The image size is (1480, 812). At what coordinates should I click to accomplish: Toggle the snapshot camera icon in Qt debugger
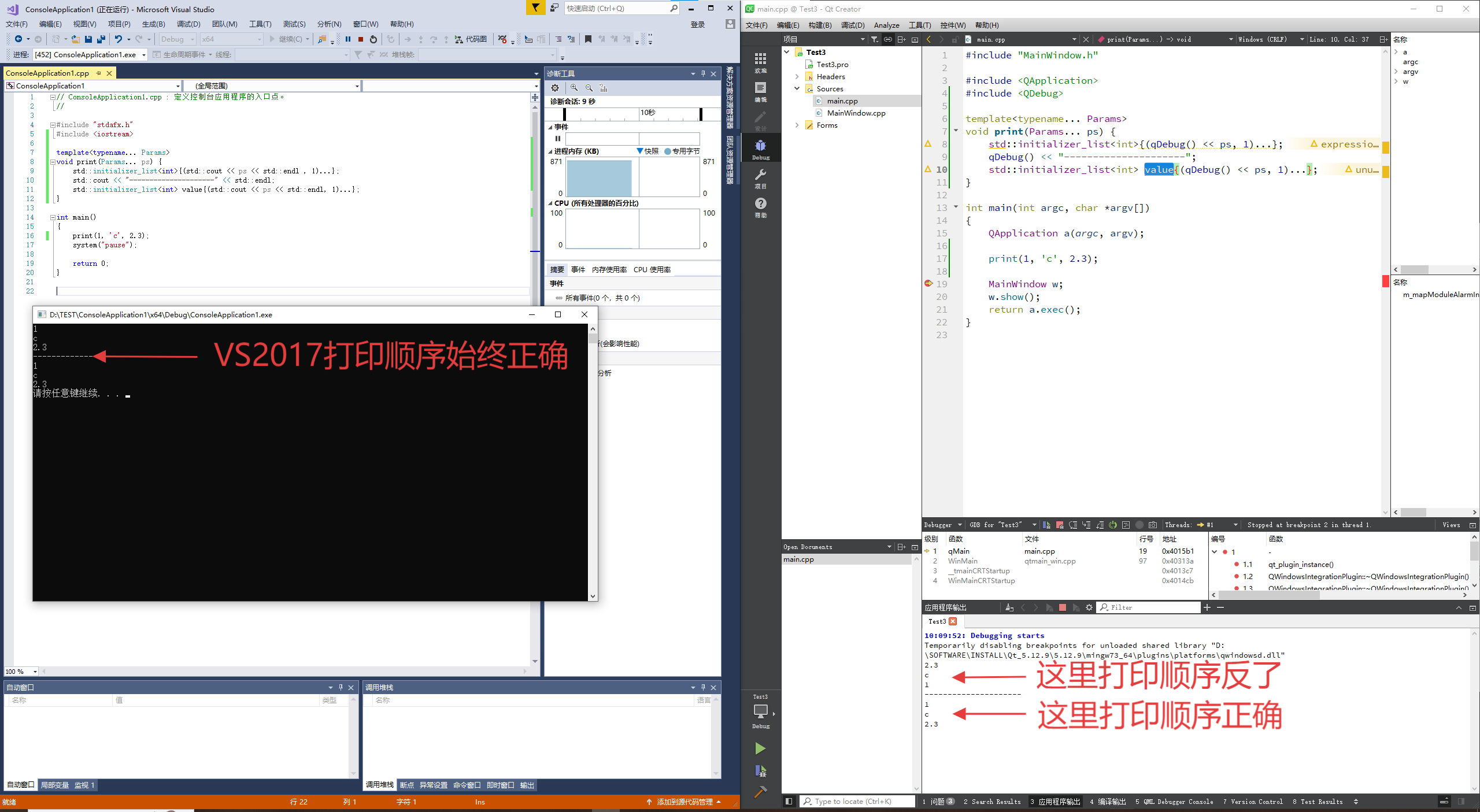click(1153, 525)
